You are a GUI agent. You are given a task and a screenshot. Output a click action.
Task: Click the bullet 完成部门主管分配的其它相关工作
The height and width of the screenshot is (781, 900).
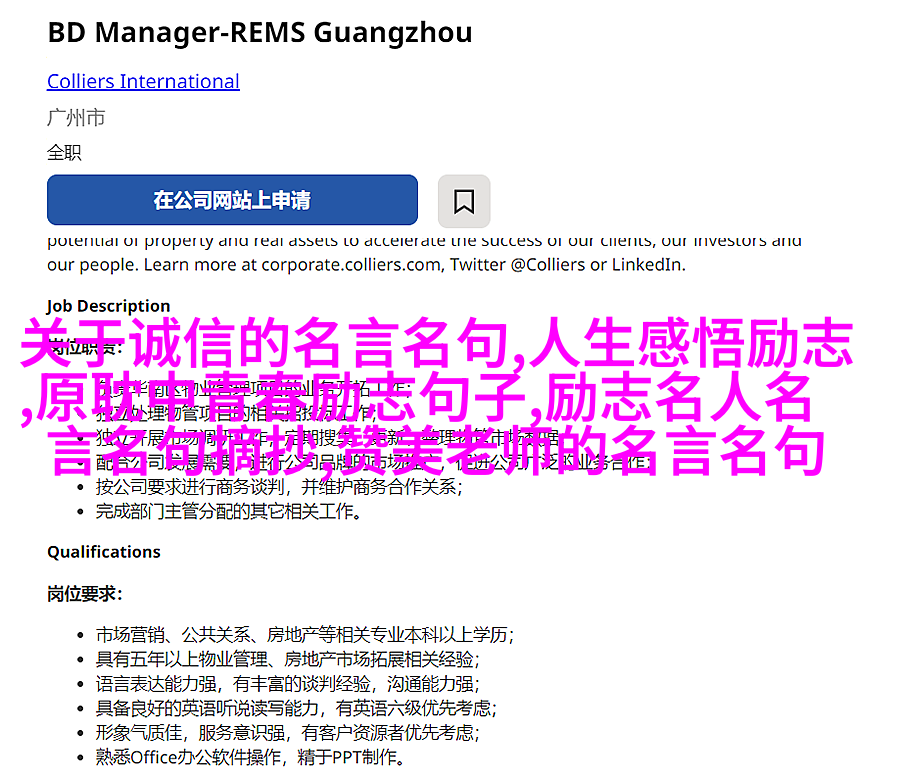click(228, 511)
